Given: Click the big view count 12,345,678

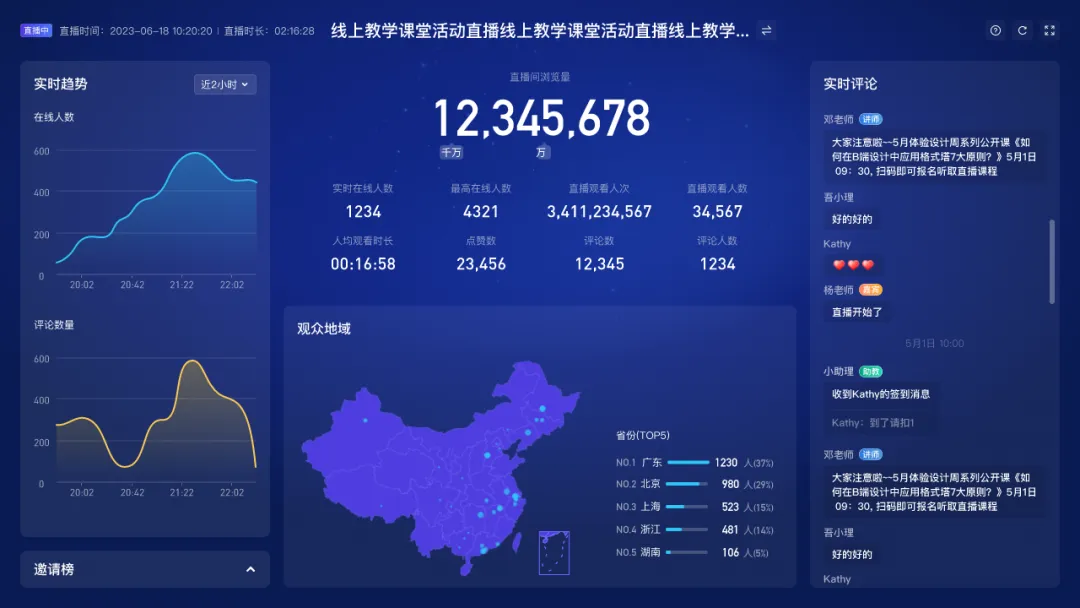Looking at the screenshot, I should coord(541,118).
